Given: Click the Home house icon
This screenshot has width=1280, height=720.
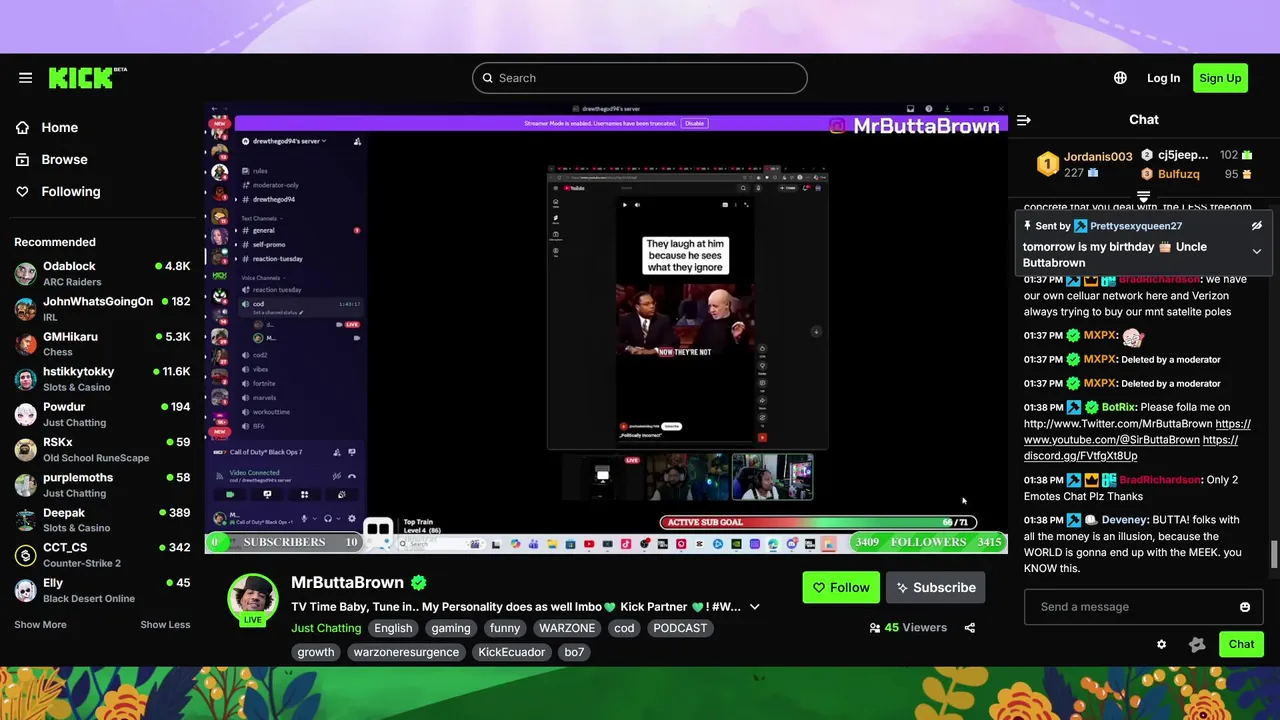Looking at the screenshot, I should [23, 127].
